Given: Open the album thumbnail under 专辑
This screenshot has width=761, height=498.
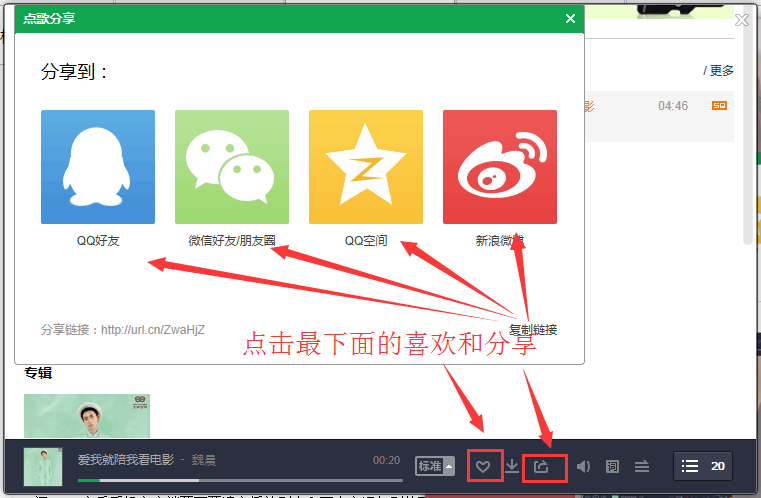Looking at the screenshot, I should [87, 416].
